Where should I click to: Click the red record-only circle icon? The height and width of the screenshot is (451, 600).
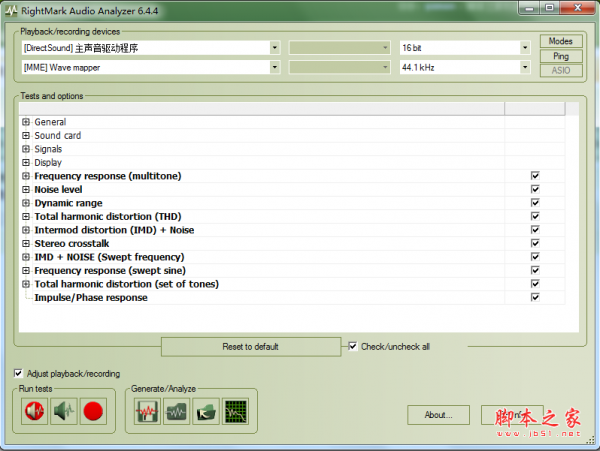93,411
